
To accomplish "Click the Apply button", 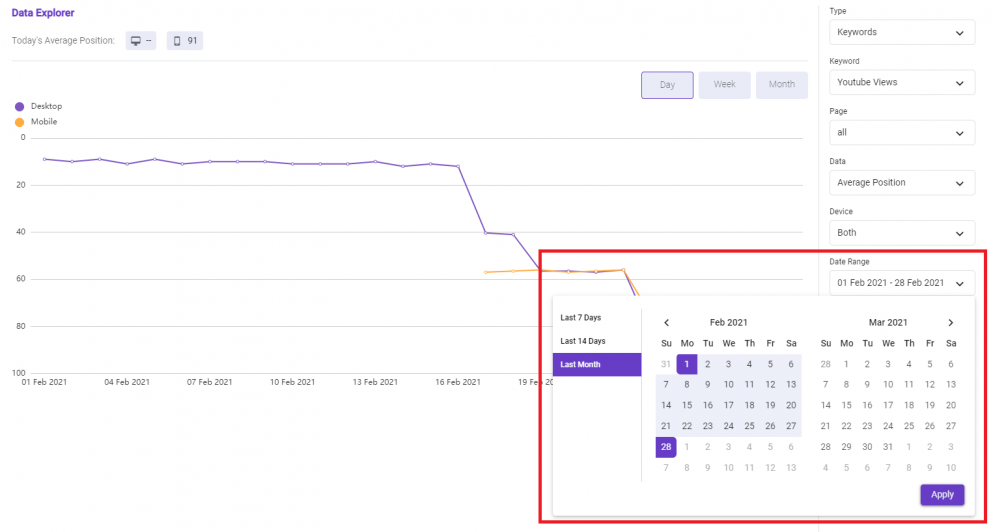I will pyautogui.click(x=942, y=495).
